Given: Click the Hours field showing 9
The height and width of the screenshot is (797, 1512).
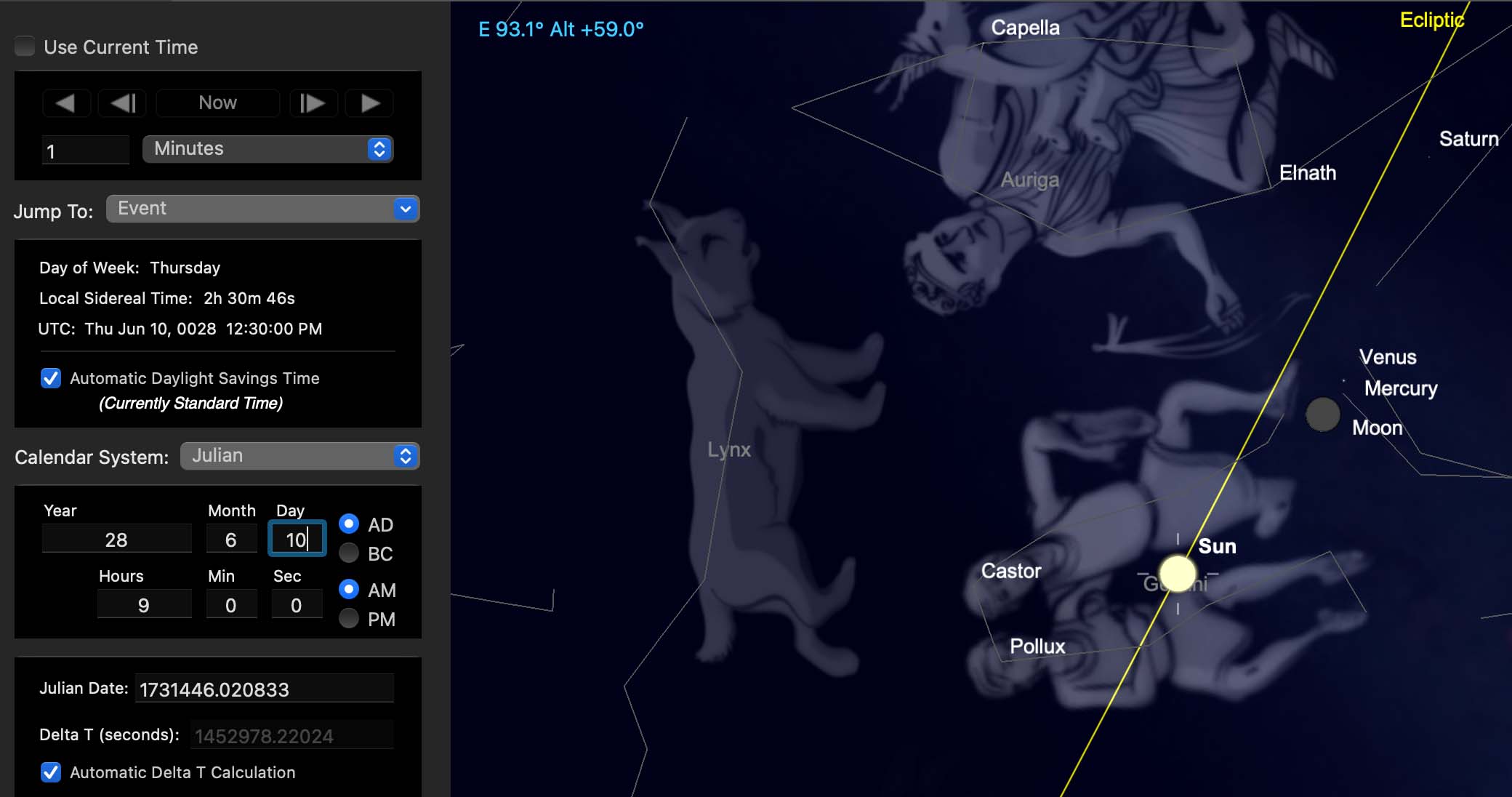Looking at the screenshot, I should [144, 605].
